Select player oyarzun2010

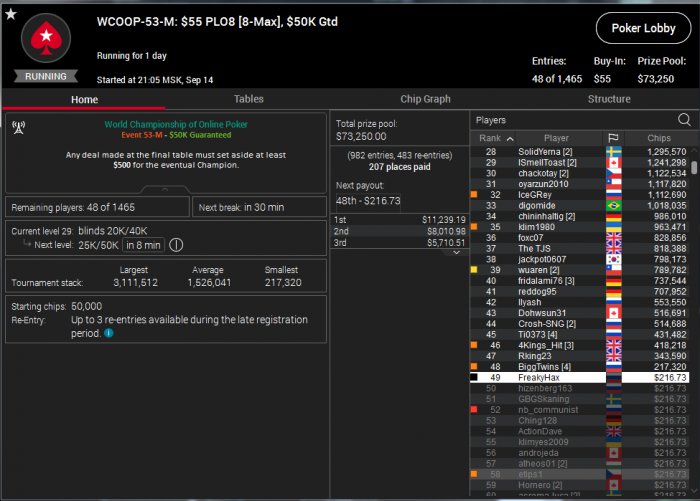point(579,184)
